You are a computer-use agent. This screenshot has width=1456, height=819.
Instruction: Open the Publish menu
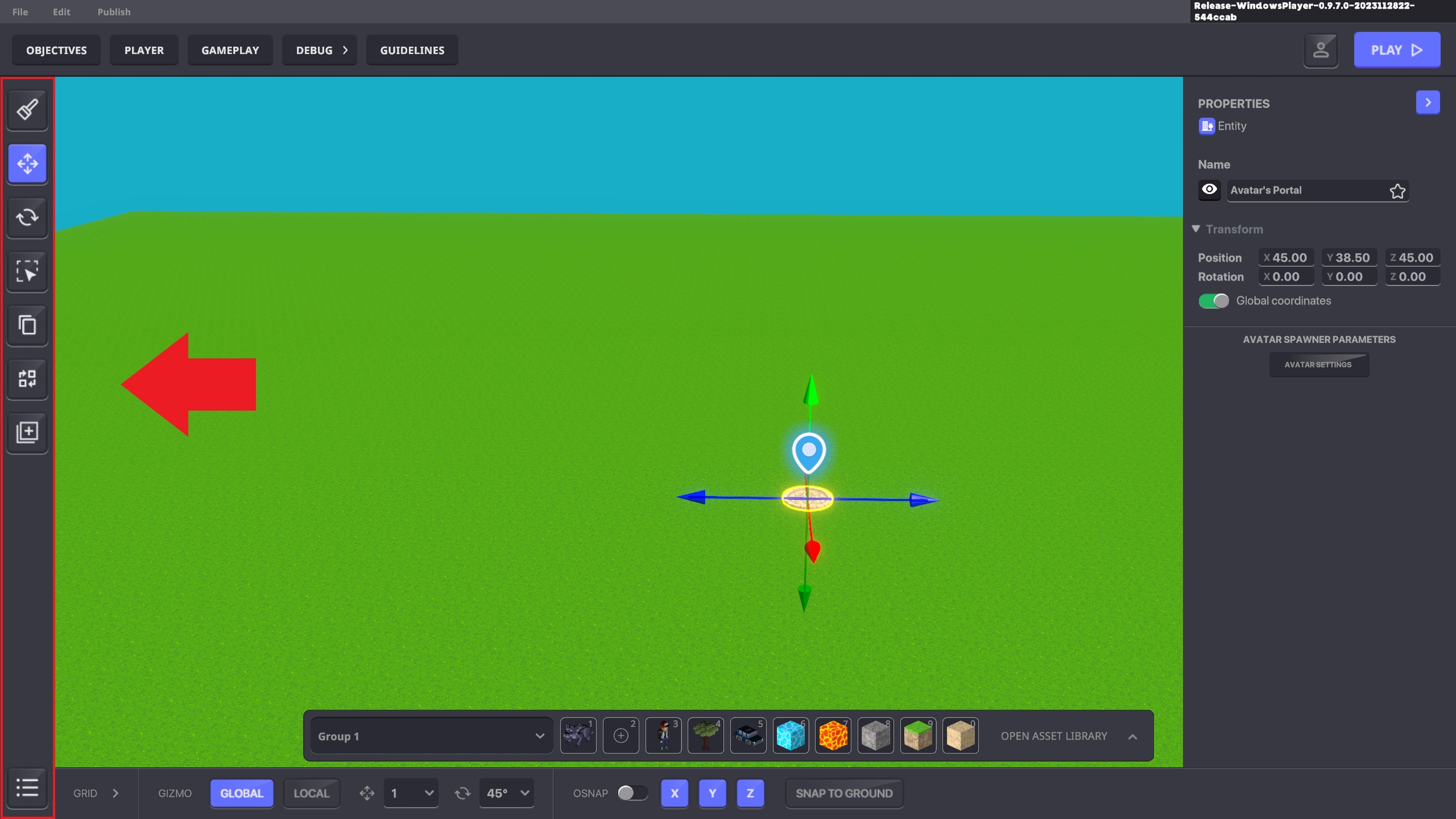coord(114,11)
